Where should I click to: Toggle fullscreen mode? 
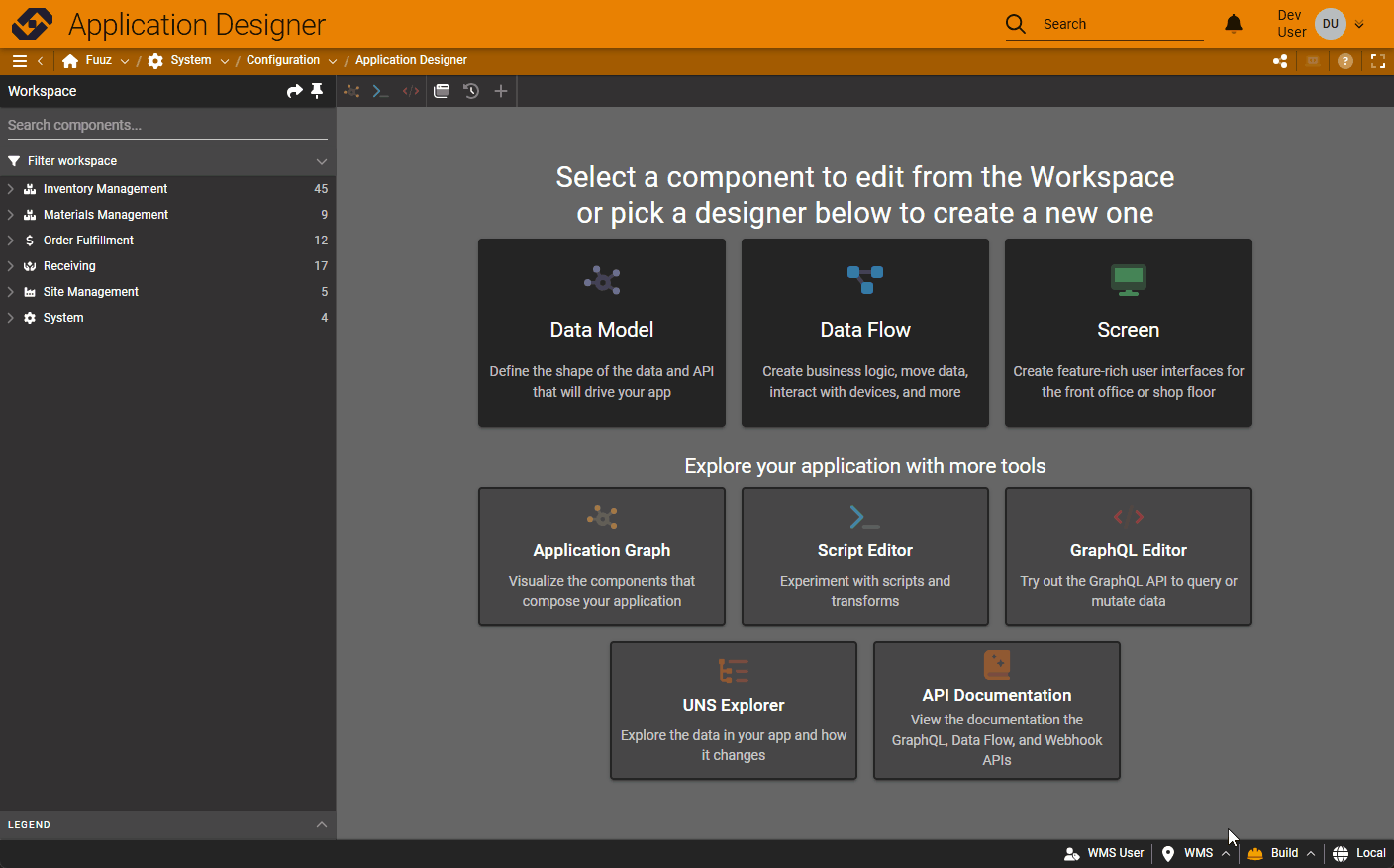pos(1377,61)
